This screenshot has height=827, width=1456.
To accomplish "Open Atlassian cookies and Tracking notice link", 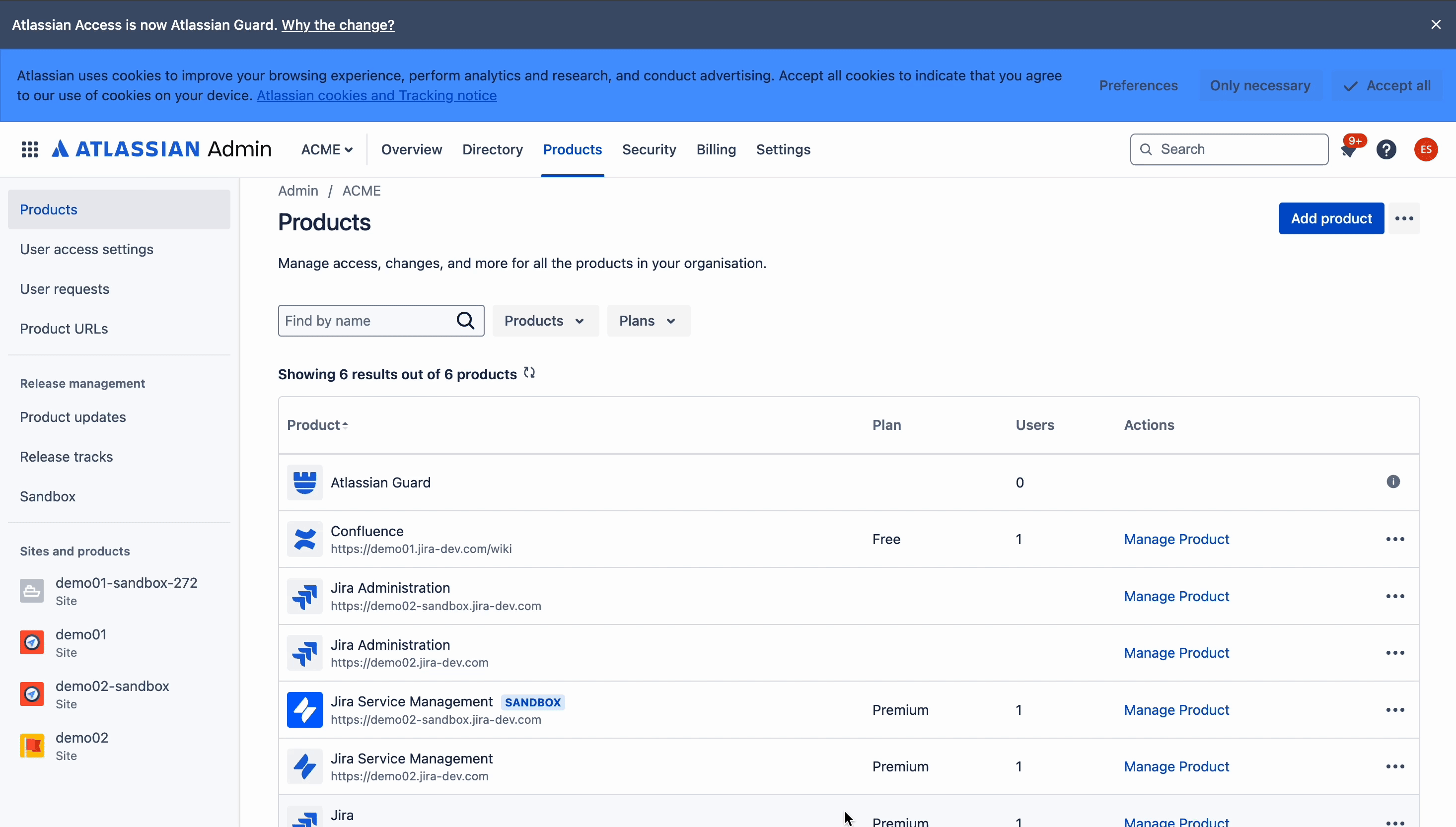I will tap(376, 95).
